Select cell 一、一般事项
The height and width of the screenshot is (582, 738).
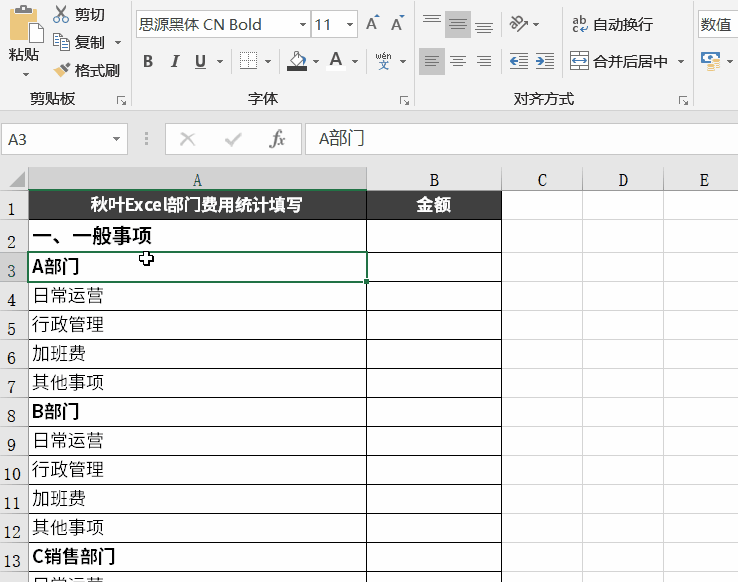[x=197, y=236]
